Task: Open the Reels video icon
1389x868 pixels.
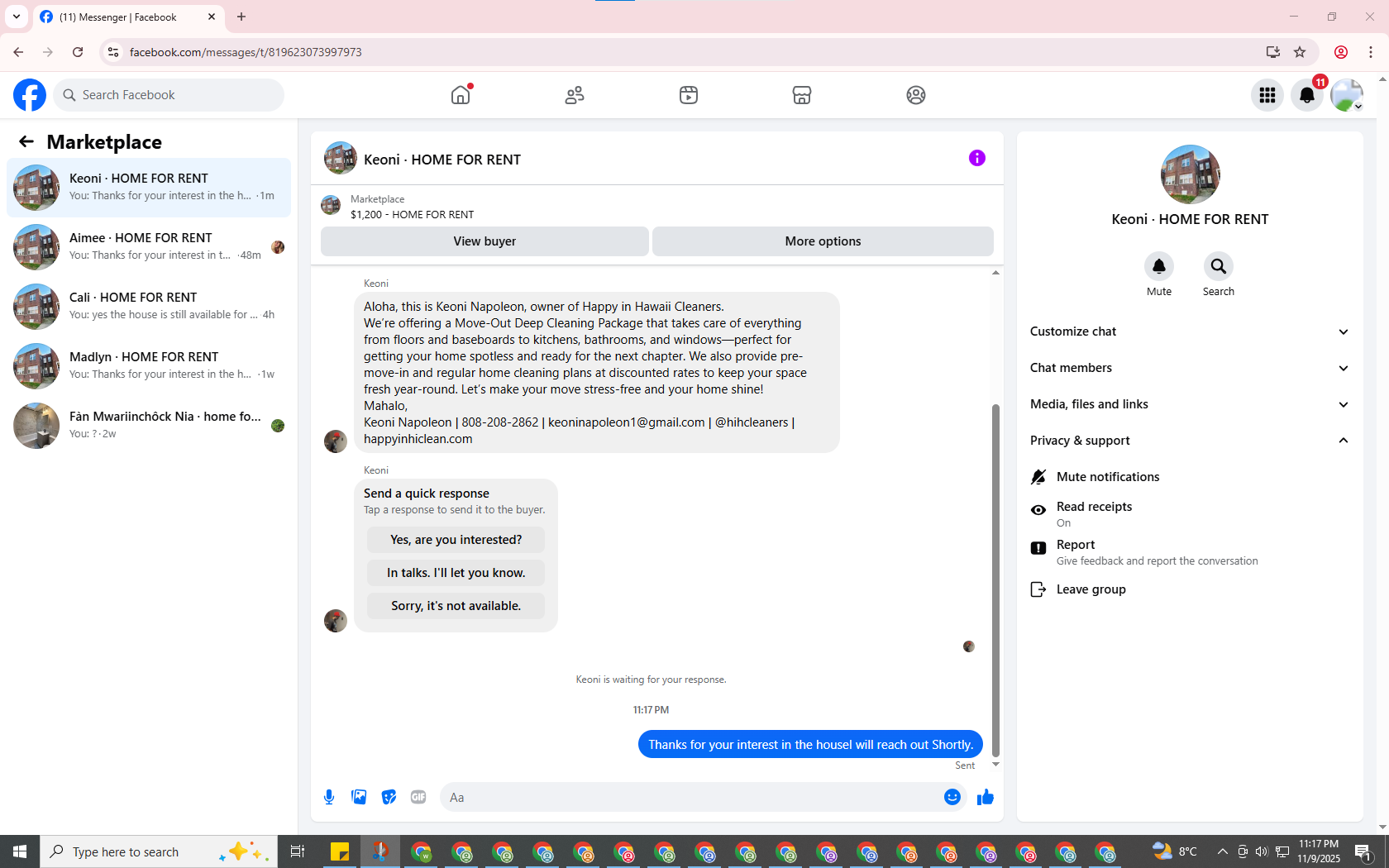Action: click(x=689, y=95)
